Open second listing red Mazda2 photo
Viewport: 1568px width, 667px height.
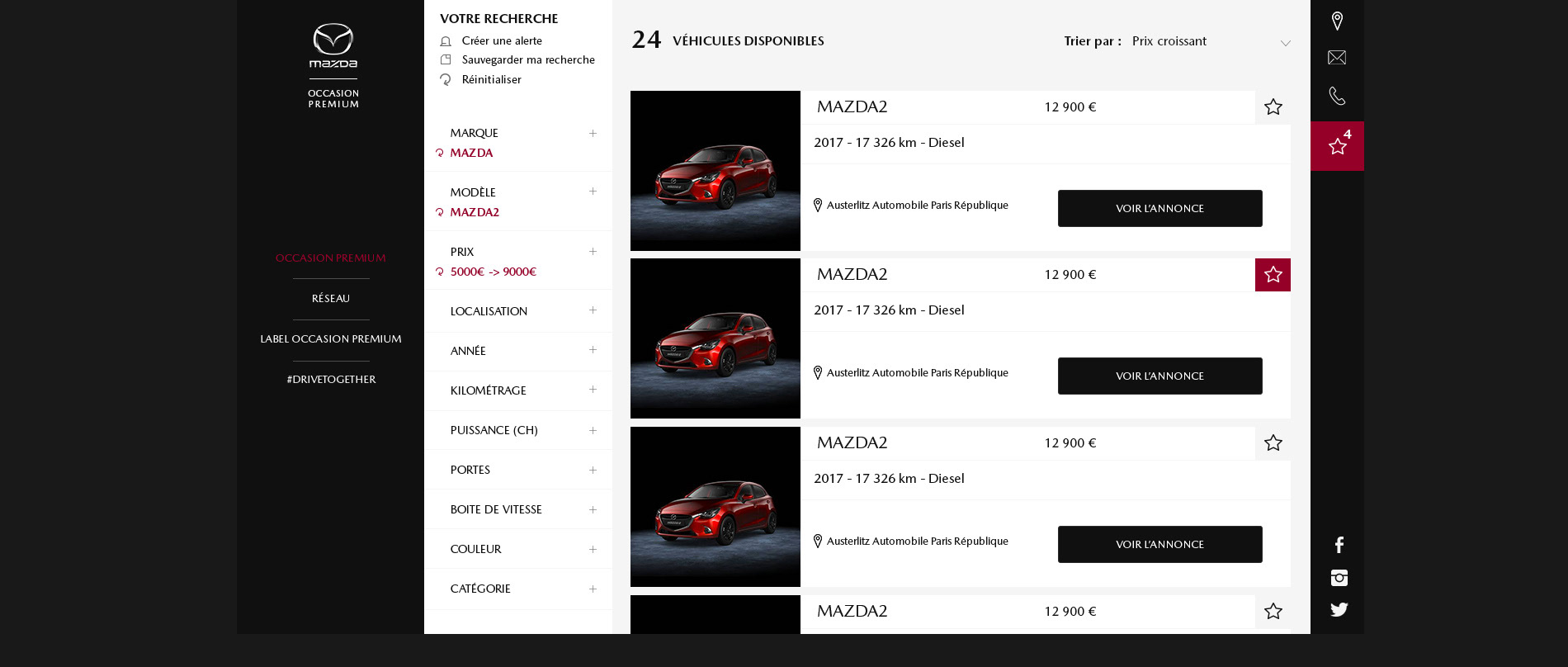(716, 338)
